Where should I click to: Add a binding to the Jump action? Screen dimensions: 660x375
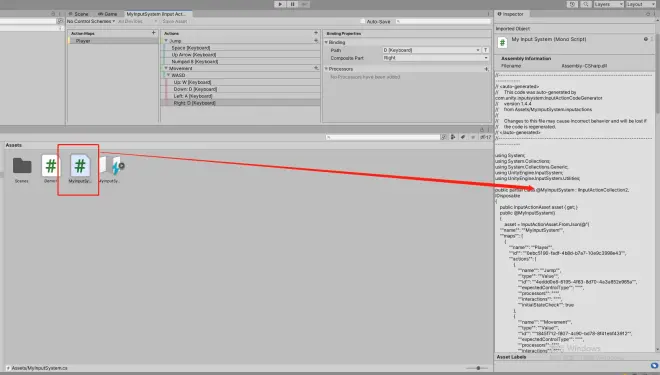[316, 41]
